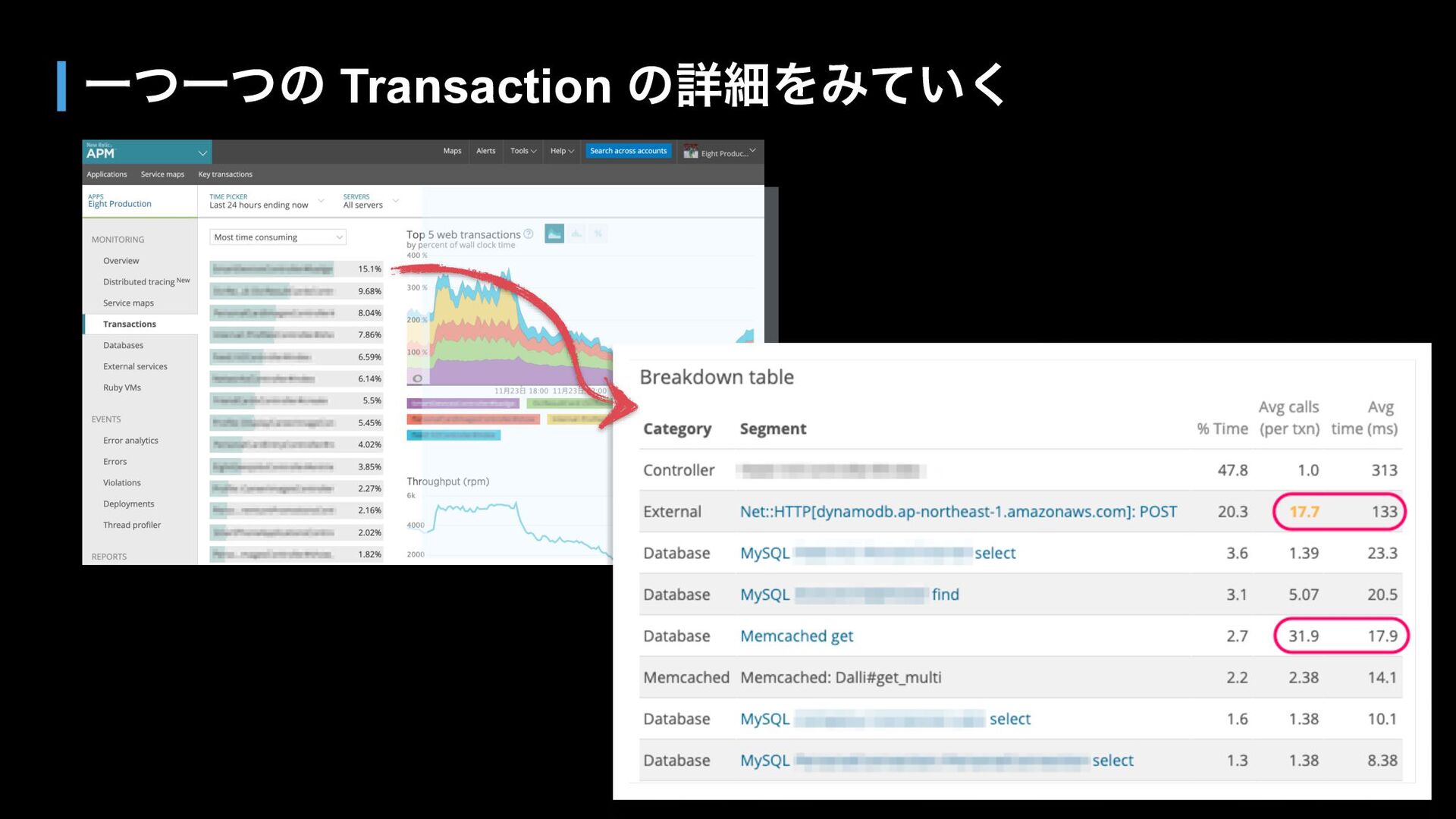Select the transaction row with 6.59%
Image resolution: width=1456 pixels, height=819 pixels.
pos(297,357)
